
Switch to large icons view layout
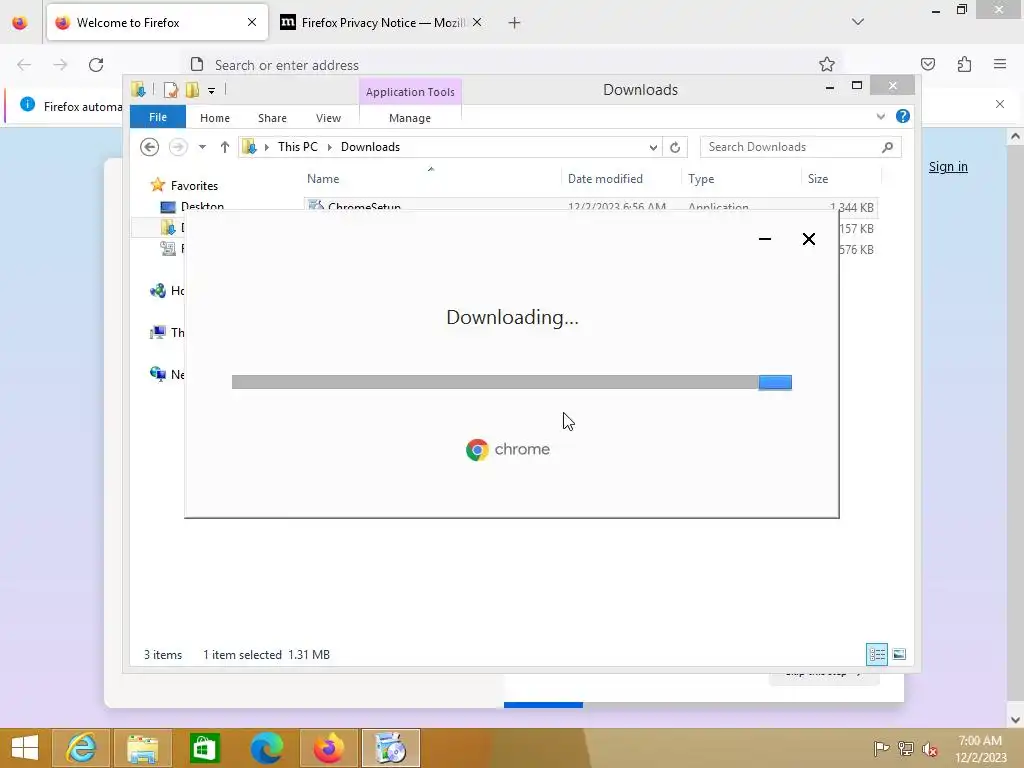point(899,654)
